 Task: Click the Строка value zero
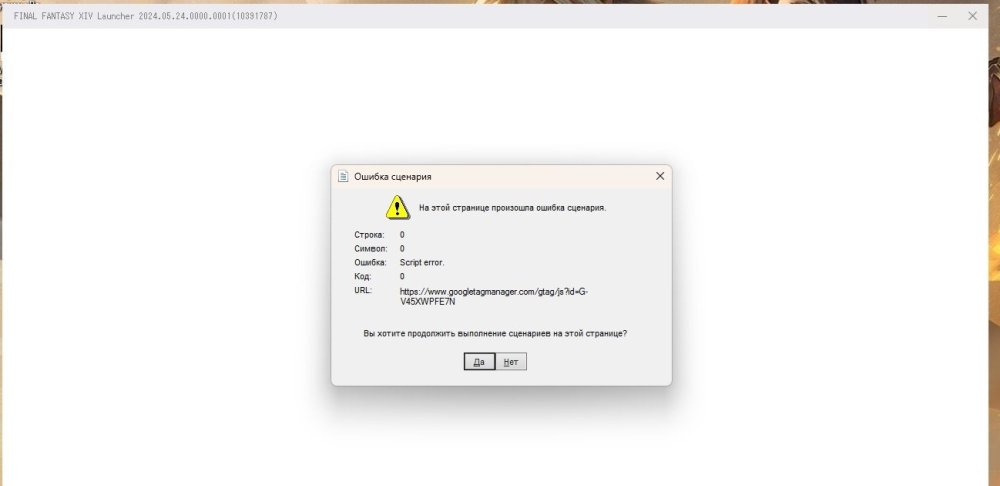402,235
